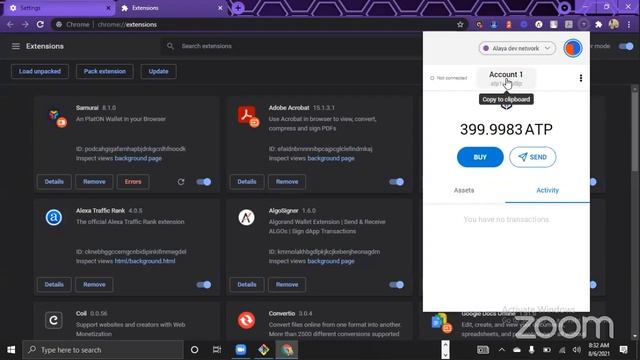Click the Coil extension icon
Image resolution: width=640 pixels, height=360 pixels.
54,320
